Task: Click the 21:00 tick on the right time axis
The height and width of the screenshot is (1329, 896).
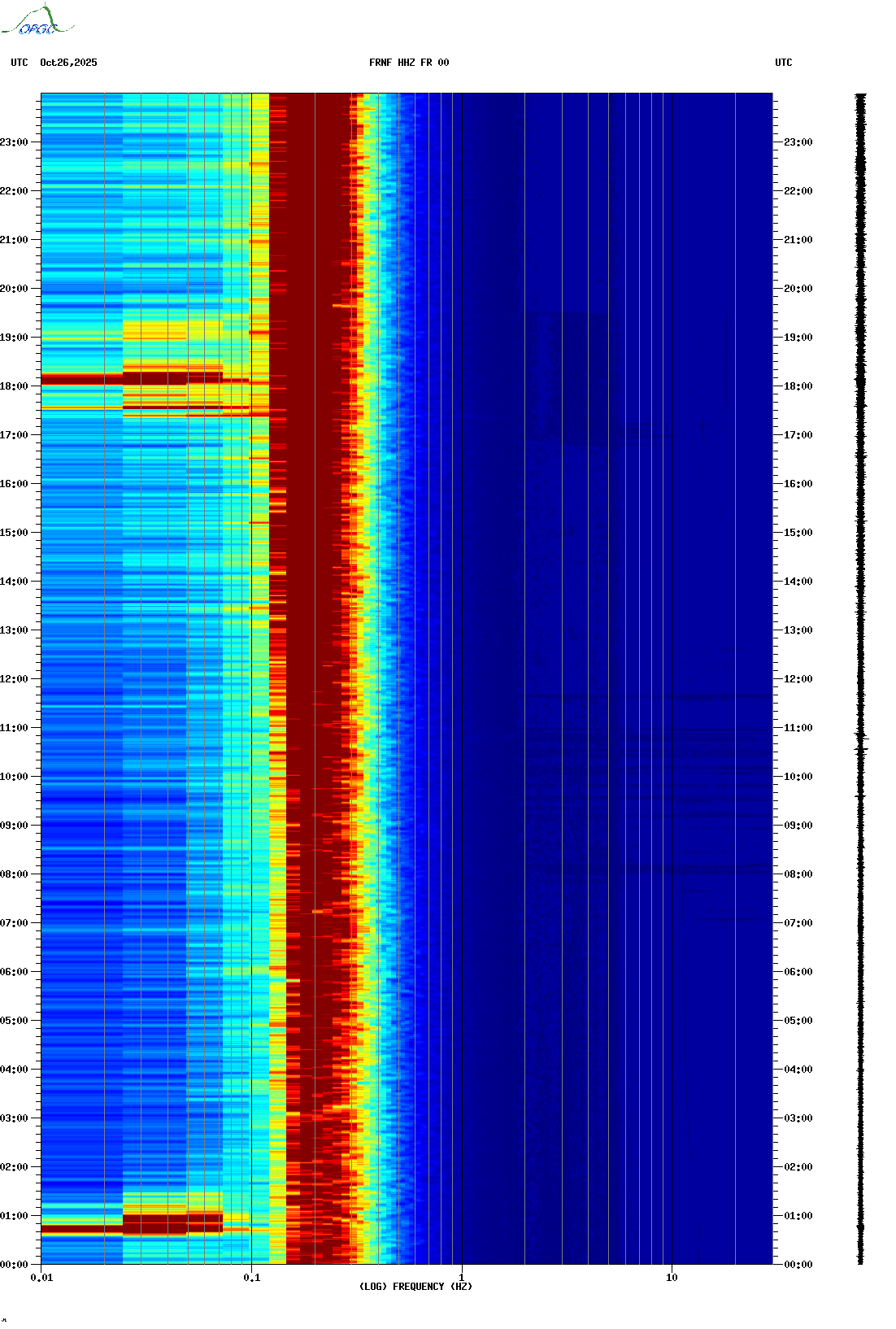Action: tap(798, 240)
